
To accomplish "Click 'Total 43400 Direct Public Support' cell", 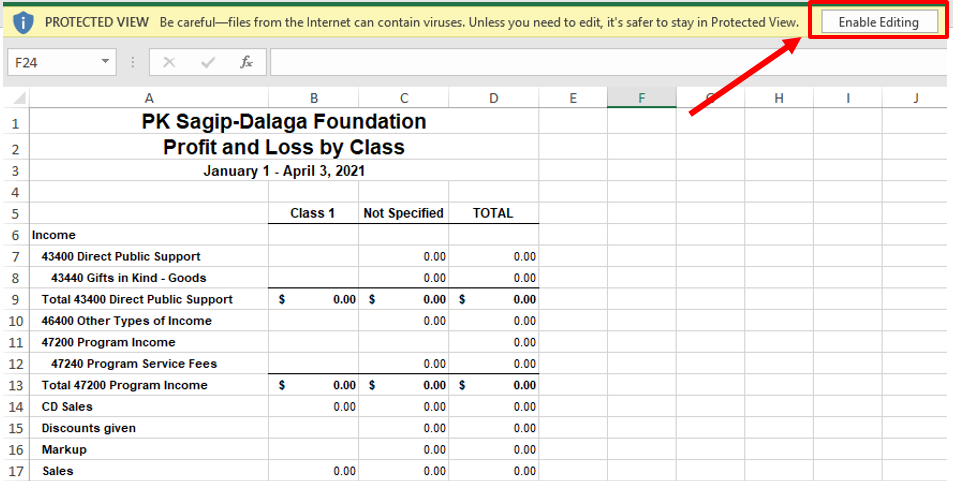I will coord(149,299).
